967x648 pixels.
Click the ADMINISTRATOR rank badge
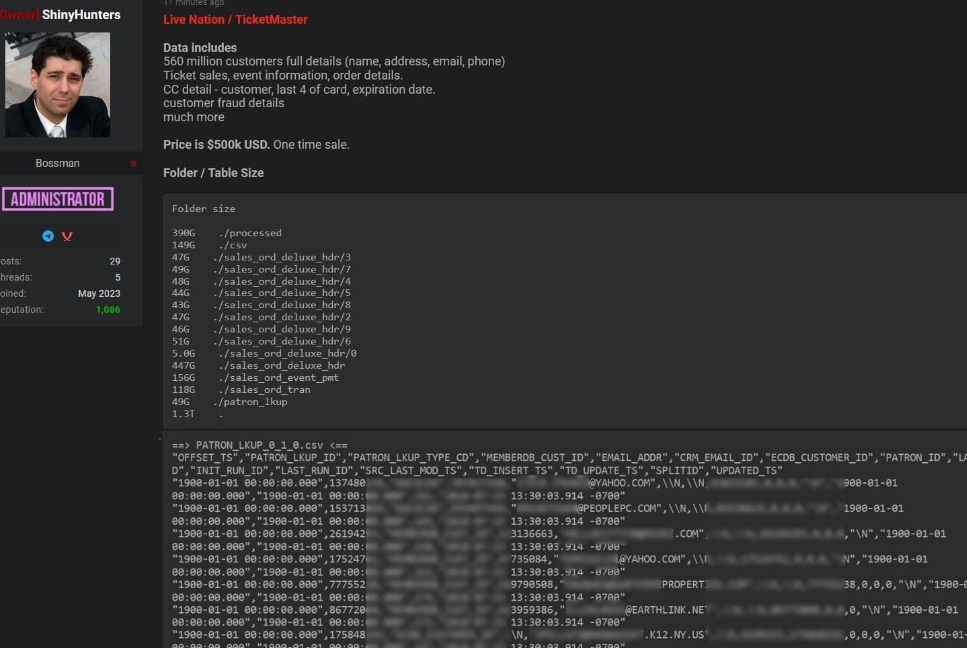[57, 199]
